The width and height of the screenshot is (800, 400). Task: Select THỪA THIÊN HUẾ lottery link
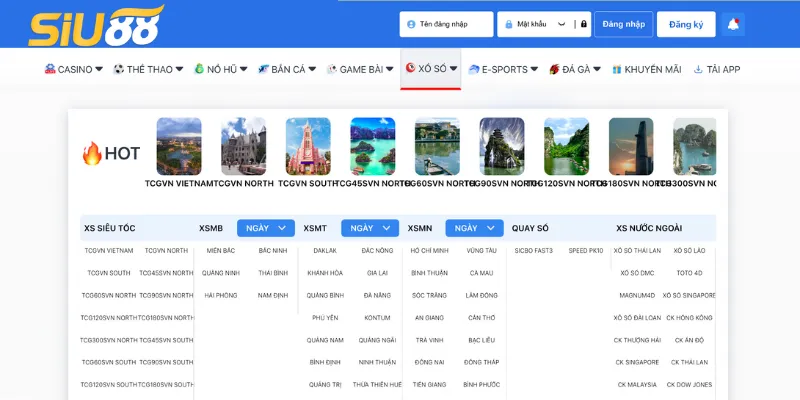click(x=378, y=385)
